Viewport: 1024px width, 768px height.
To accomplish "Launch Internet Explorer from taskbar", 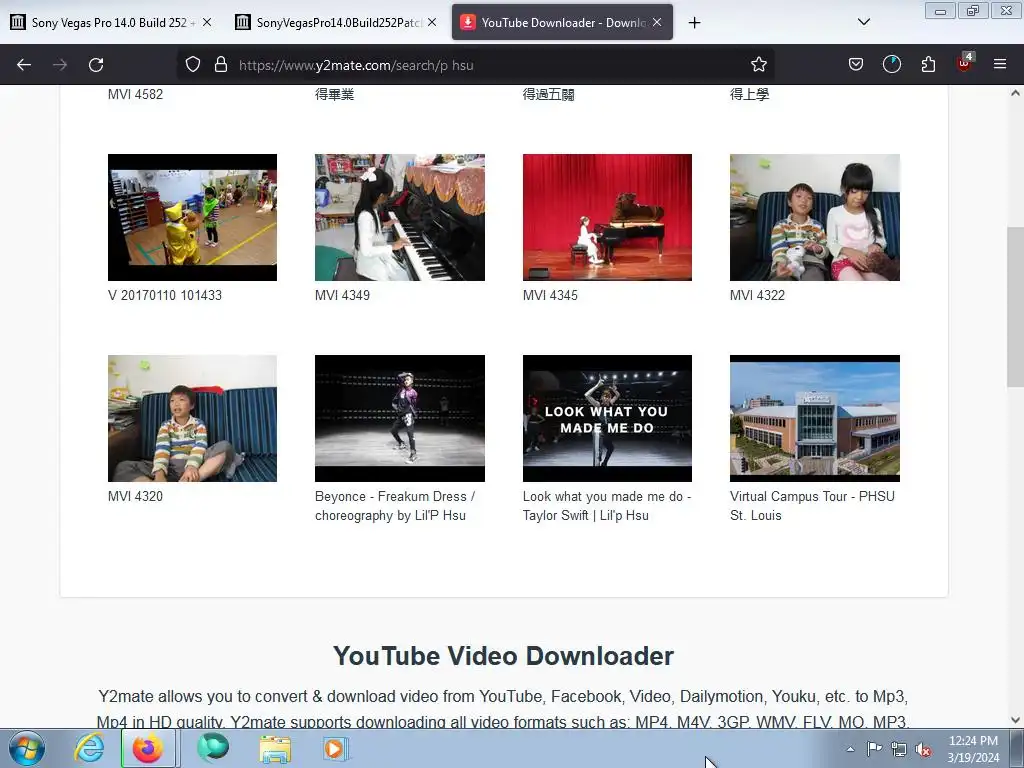I will click(x=89, y=748).
